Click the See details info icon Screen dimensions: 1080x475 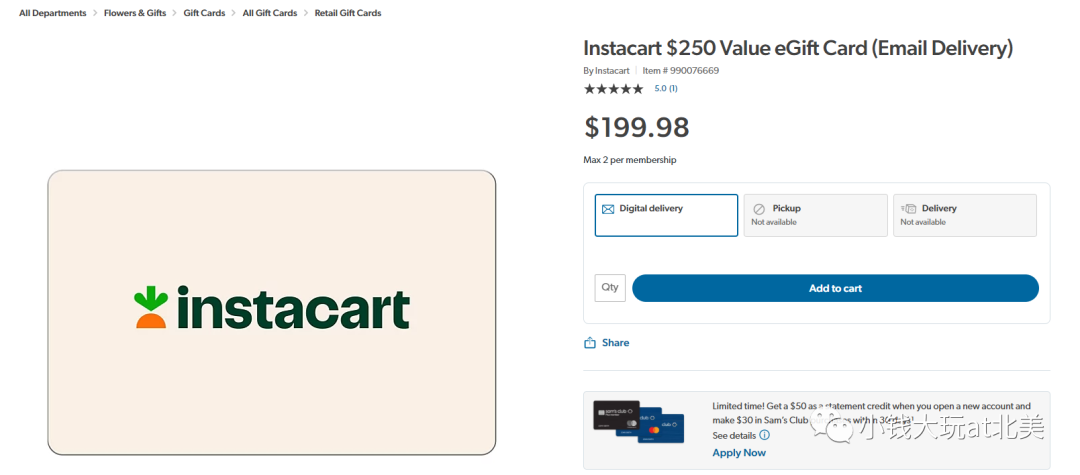(765, 436)
